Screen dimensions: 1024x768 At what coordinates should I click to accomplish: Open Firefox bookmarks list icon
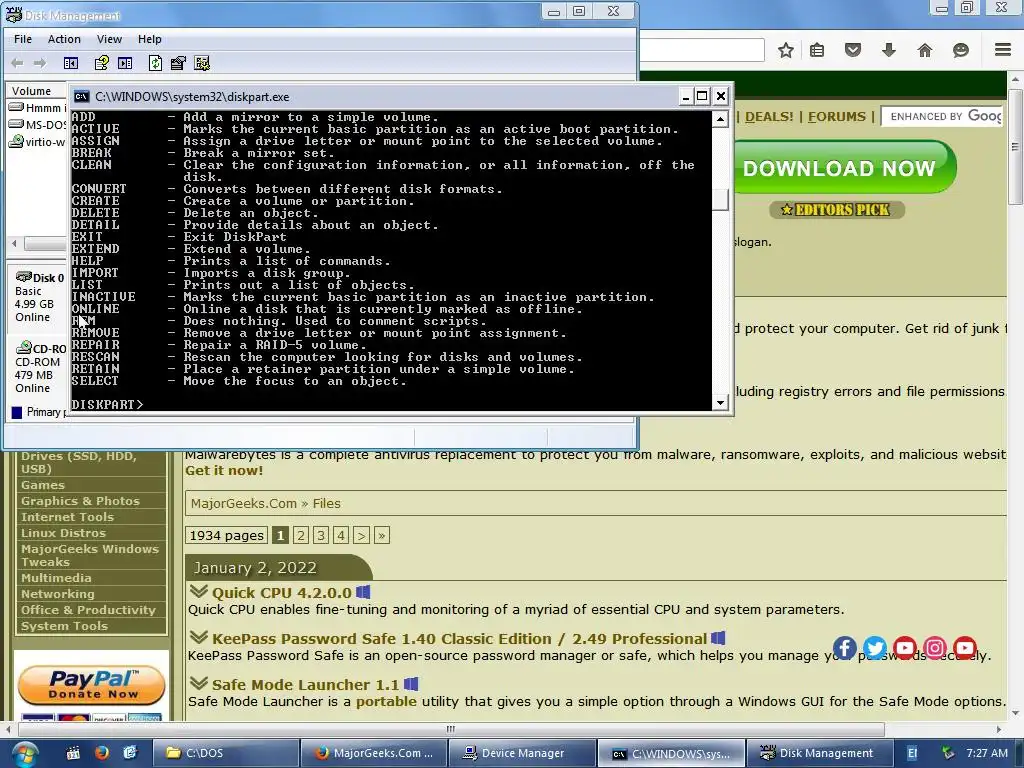(x=817, y=50)
